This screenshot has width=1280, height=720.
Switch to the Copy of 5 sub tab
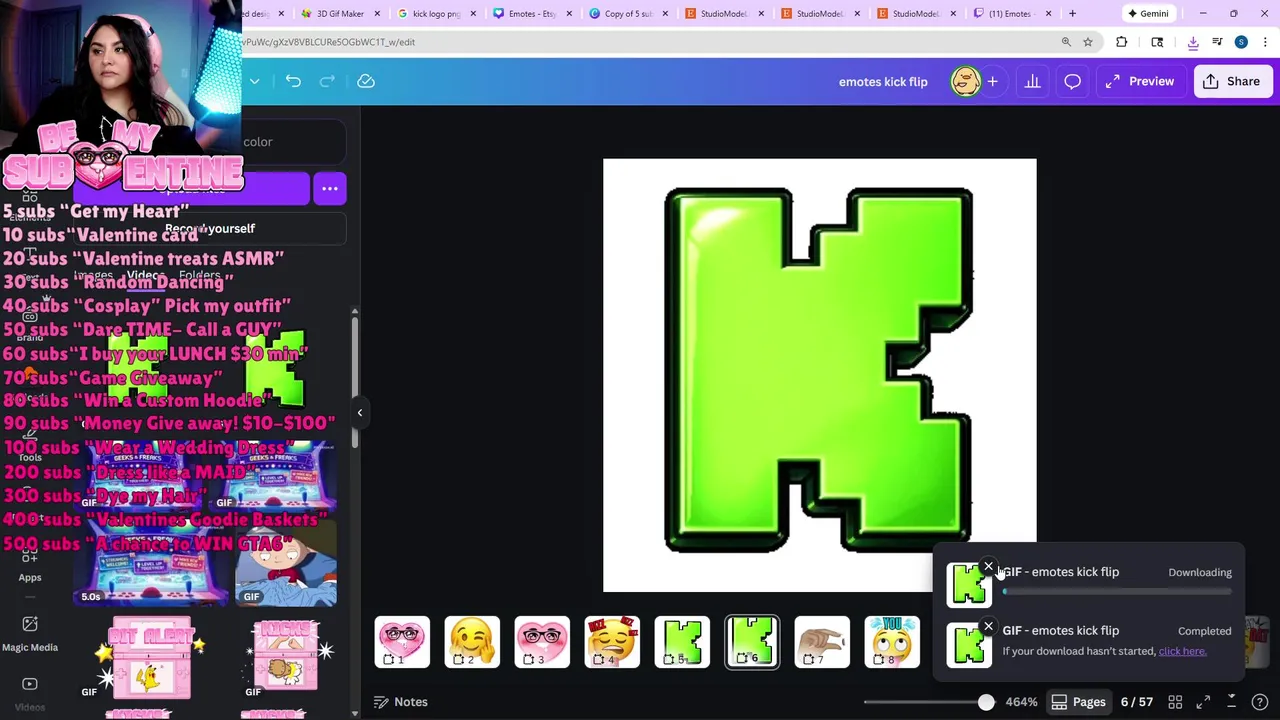(627, 14)
